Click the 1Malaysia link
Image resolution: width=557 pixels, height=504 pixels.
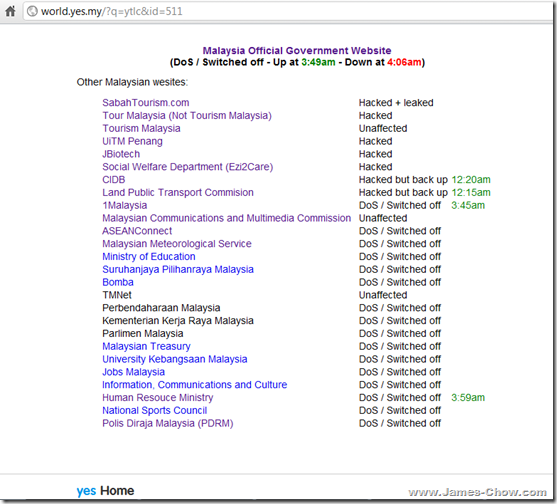pos(125,205)
